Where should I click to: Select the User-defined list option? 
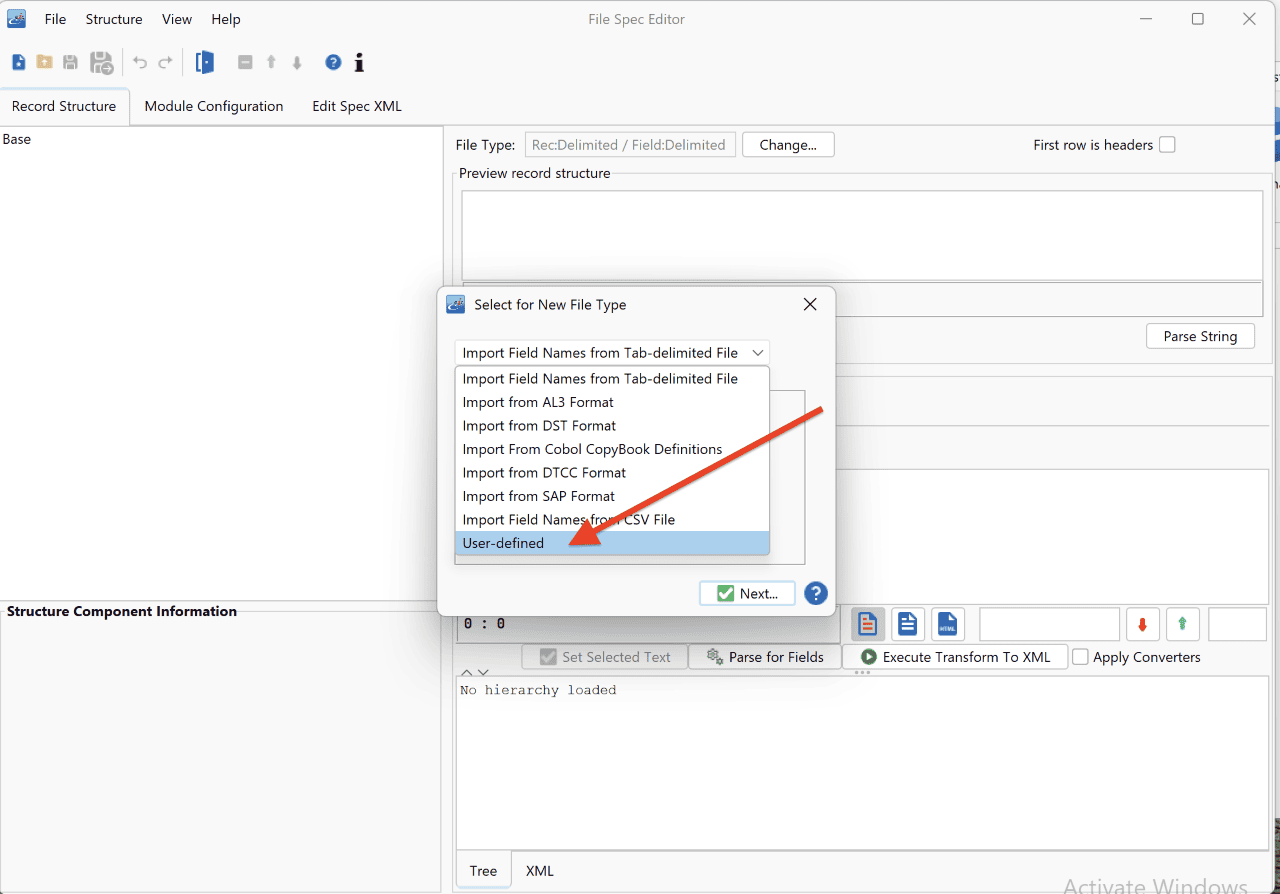[x=612, y=543]
